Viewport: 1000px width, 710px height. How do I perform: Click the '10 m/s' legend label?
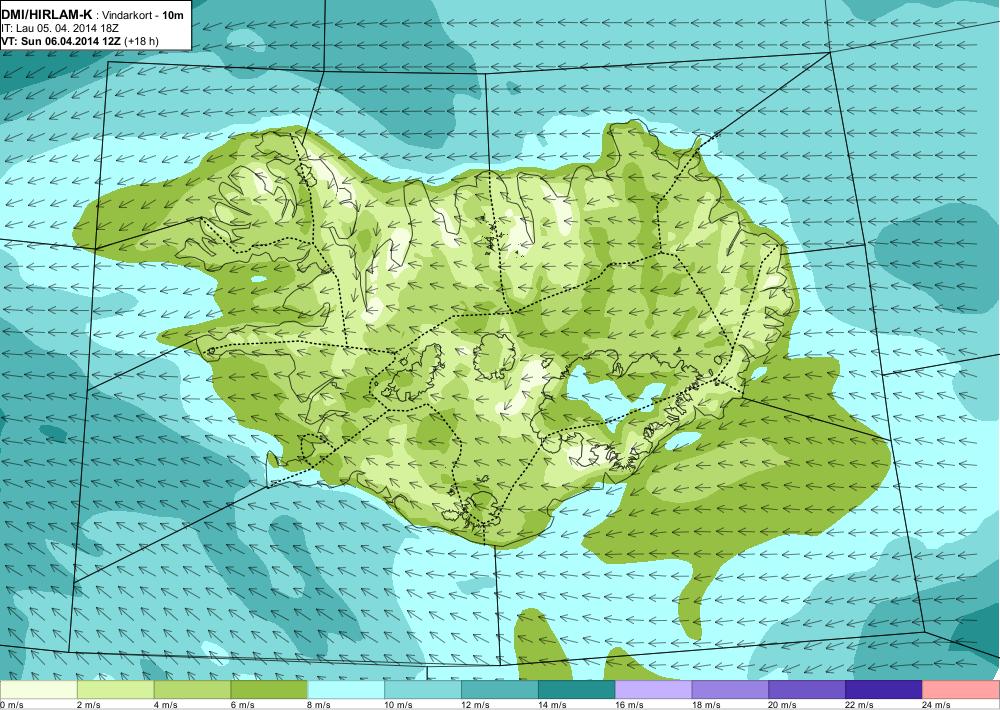pos(399,705)
